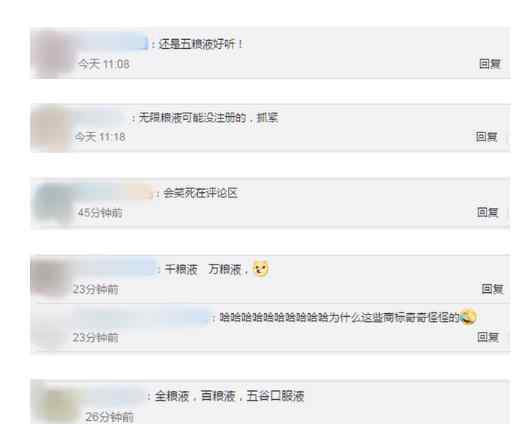Open username of the 会笑死 commenter
The height and width of the screenshot is (424, 520).
115,193
